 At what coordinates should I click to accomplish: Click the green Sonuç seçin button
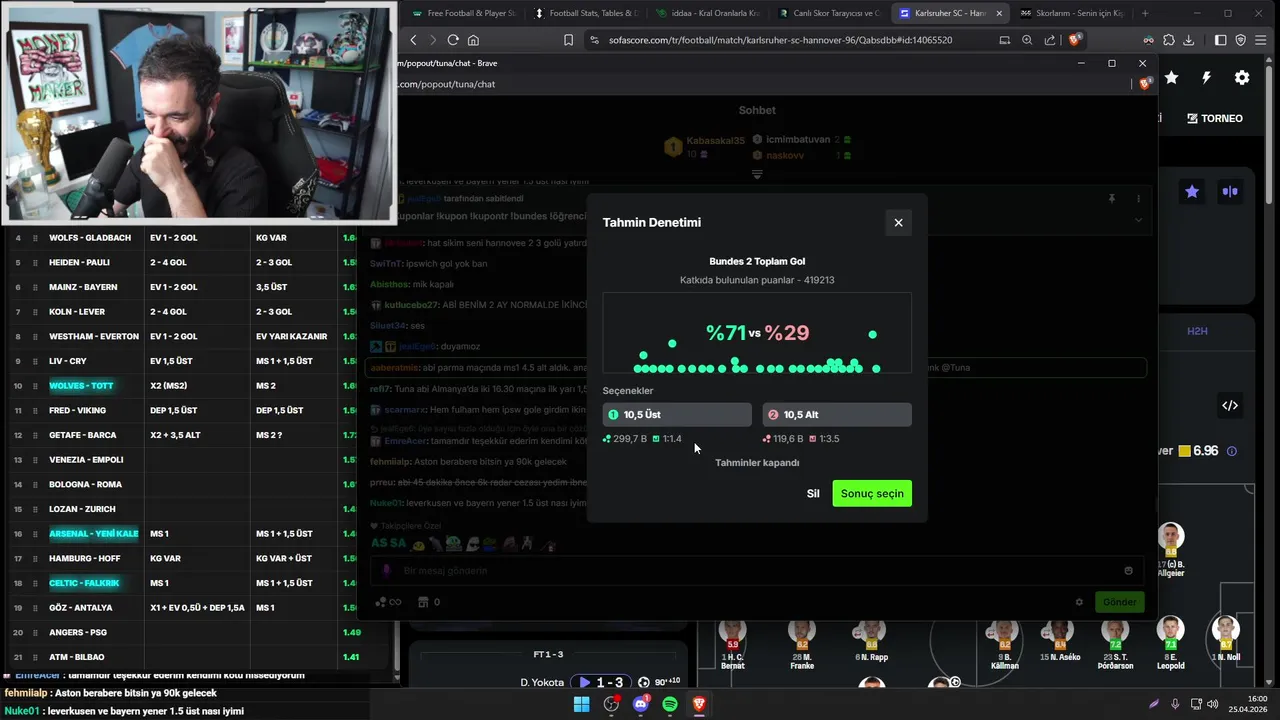(x=872, y=494)
